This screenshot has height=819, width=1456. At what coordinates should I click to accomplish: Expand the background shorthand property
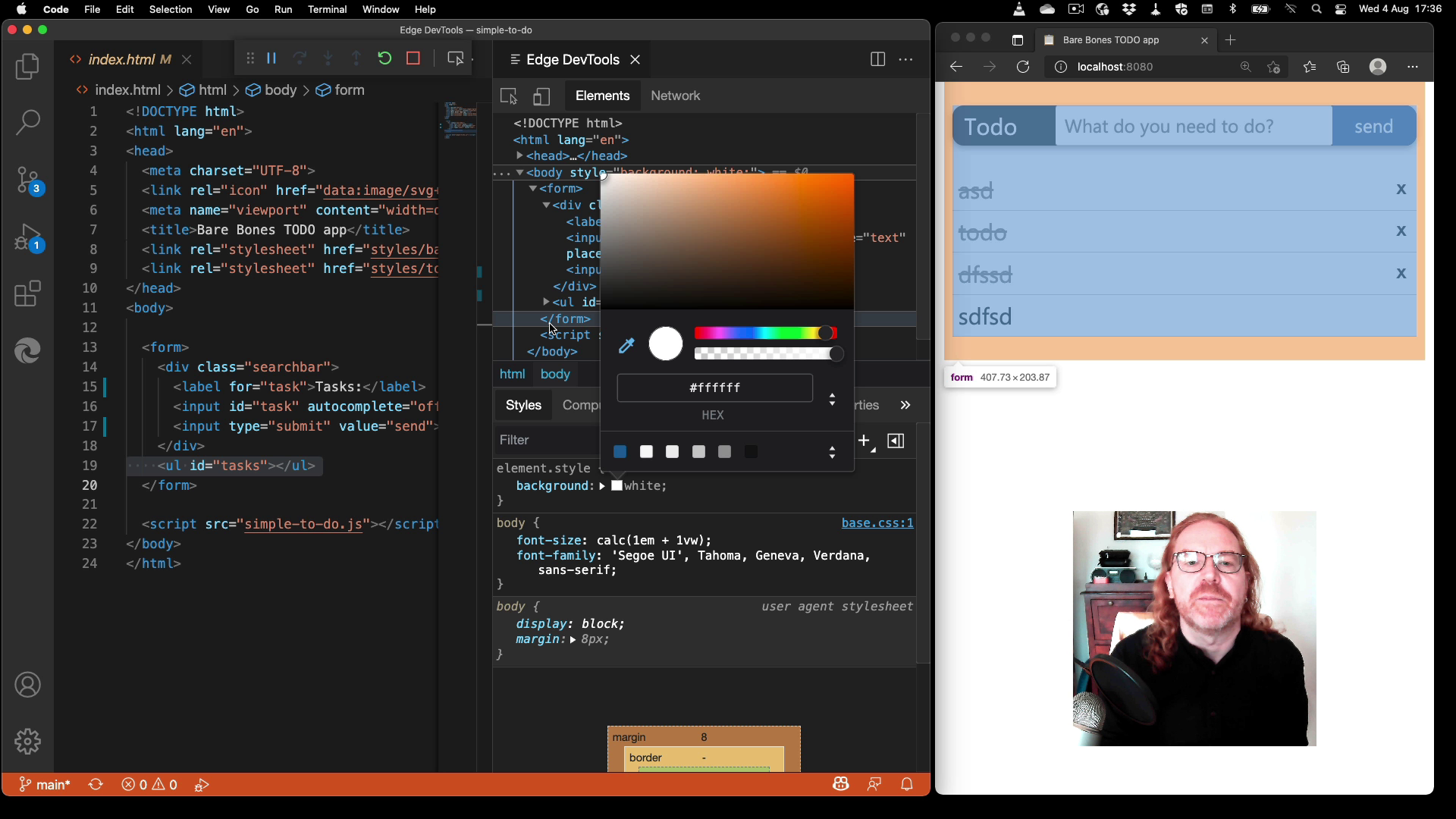click(x=602, y=486)
